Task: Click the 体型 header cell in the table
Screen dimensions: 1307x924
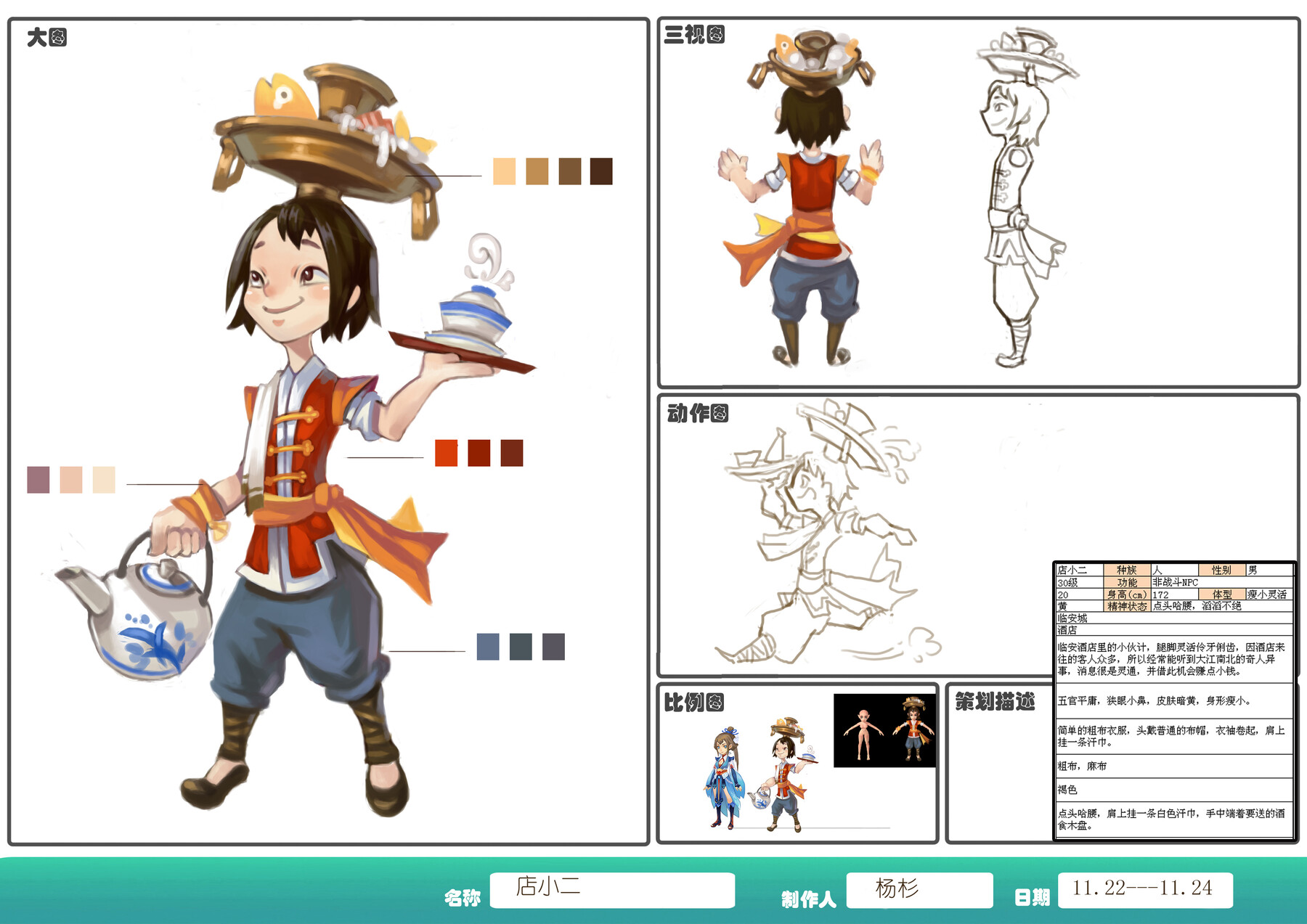Action: click(x=1222, y=594)
